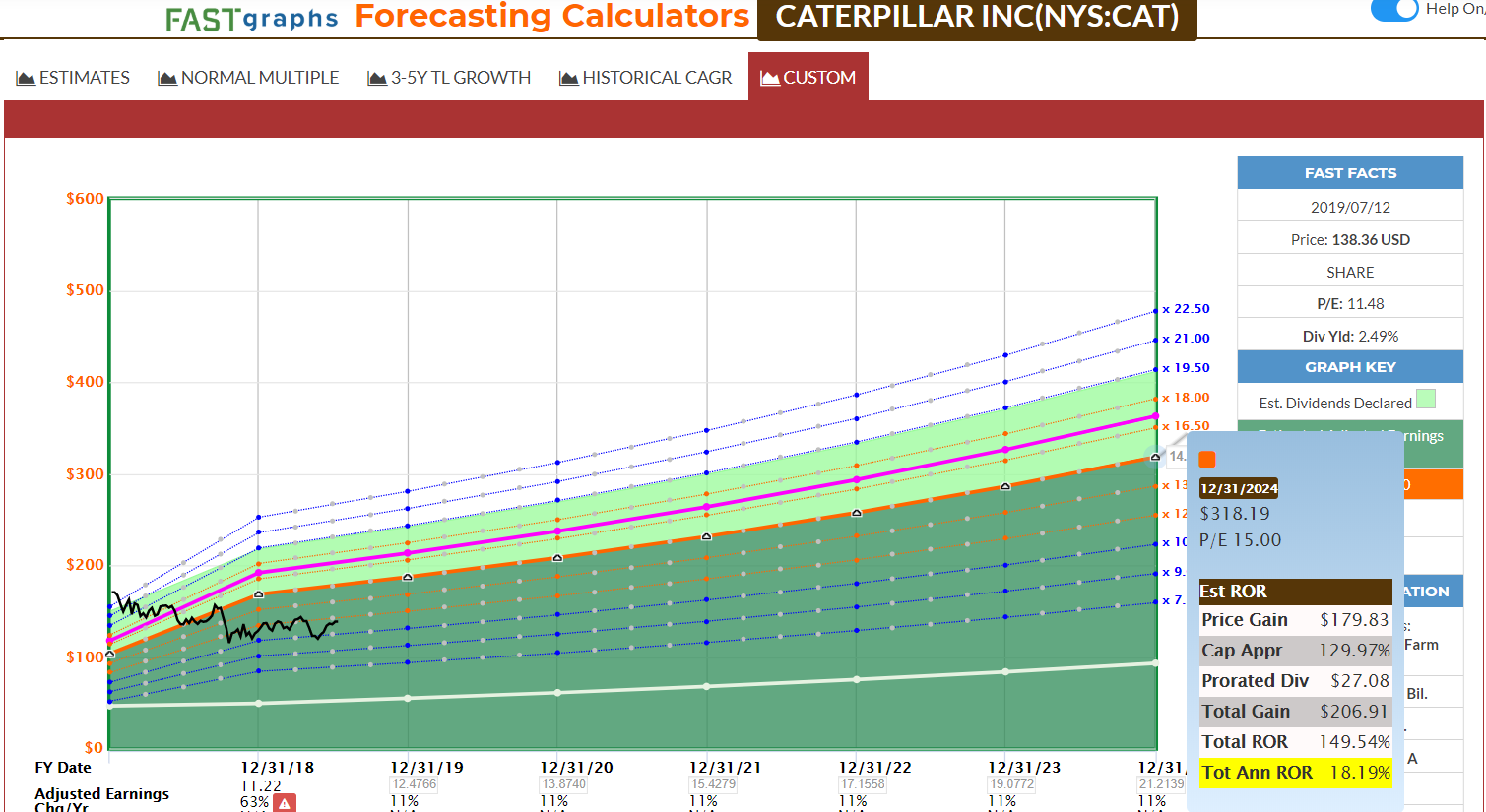This screenshot has height=812, width=1486.
Task: Click the 17.1558 earnings field for 12/31/22
Action: point(863,784)
